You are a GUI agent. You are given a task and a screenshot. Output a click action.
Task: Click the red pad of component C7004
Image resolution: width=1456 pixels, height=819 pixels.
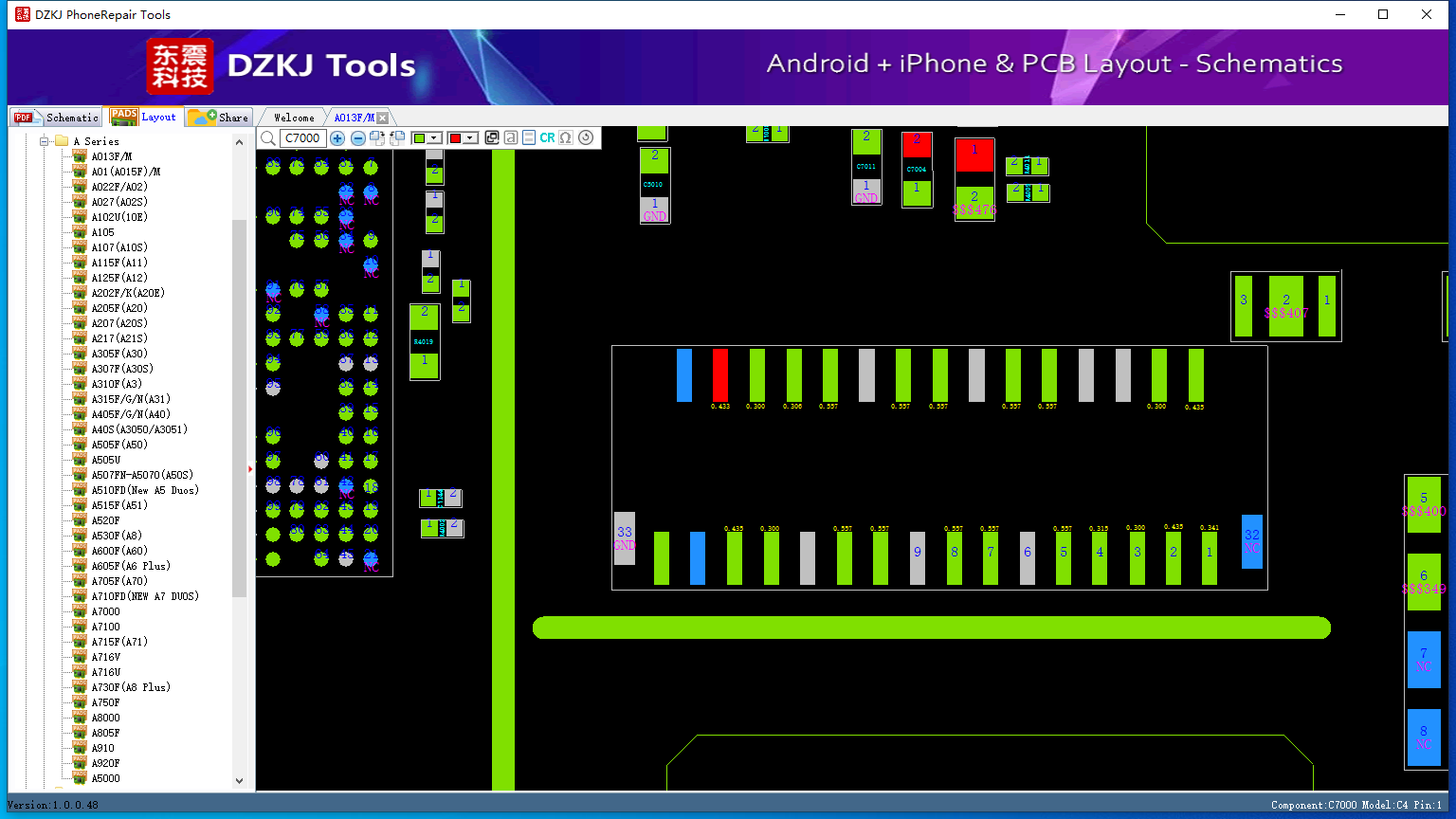pyautogui.click(x=917, y=144)
